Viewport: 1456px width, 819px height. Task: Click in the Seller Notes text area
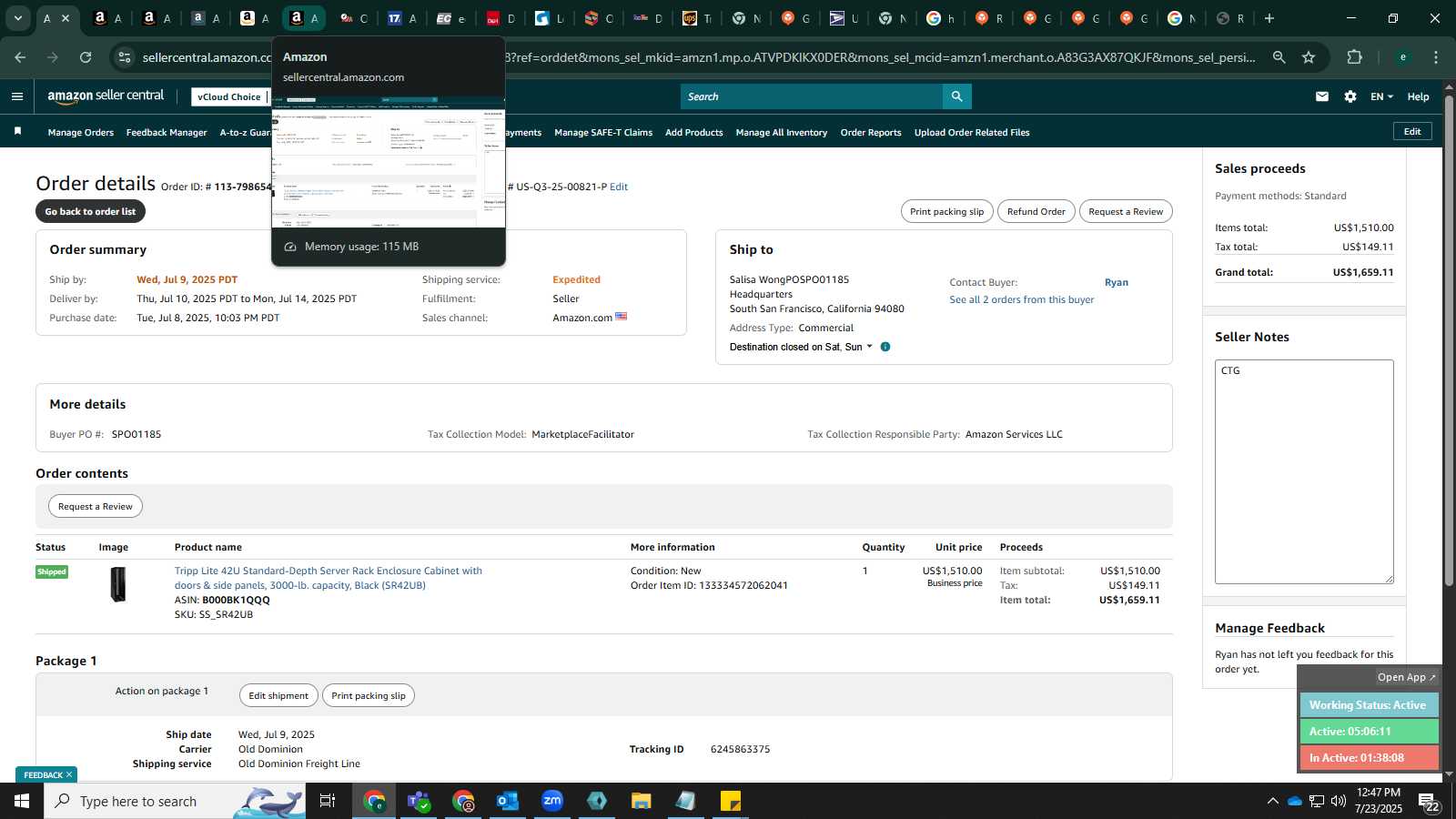1304,471
